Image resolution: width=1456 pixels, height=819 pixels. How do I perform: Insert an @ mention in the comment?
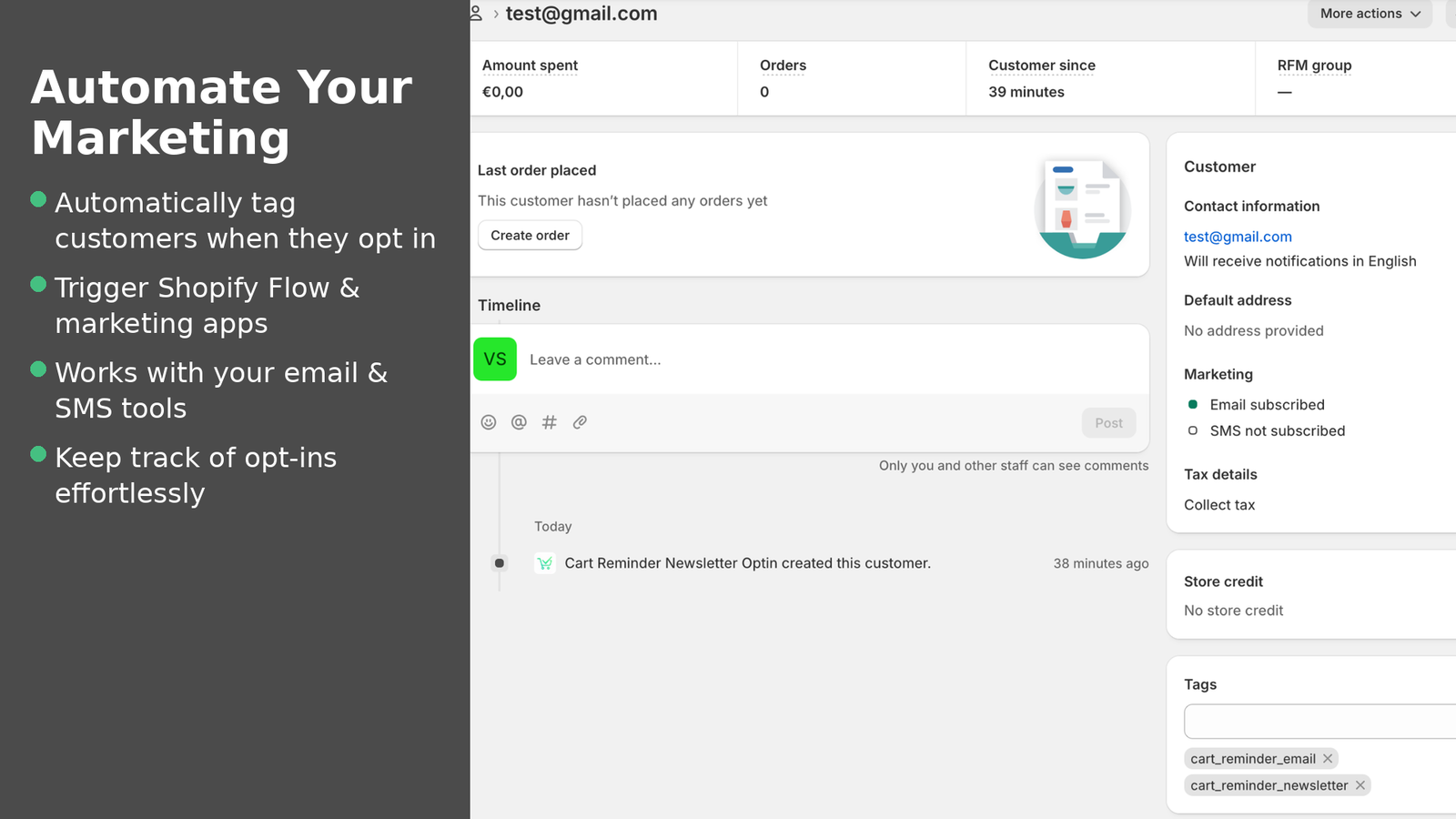(x=519, y=422)
